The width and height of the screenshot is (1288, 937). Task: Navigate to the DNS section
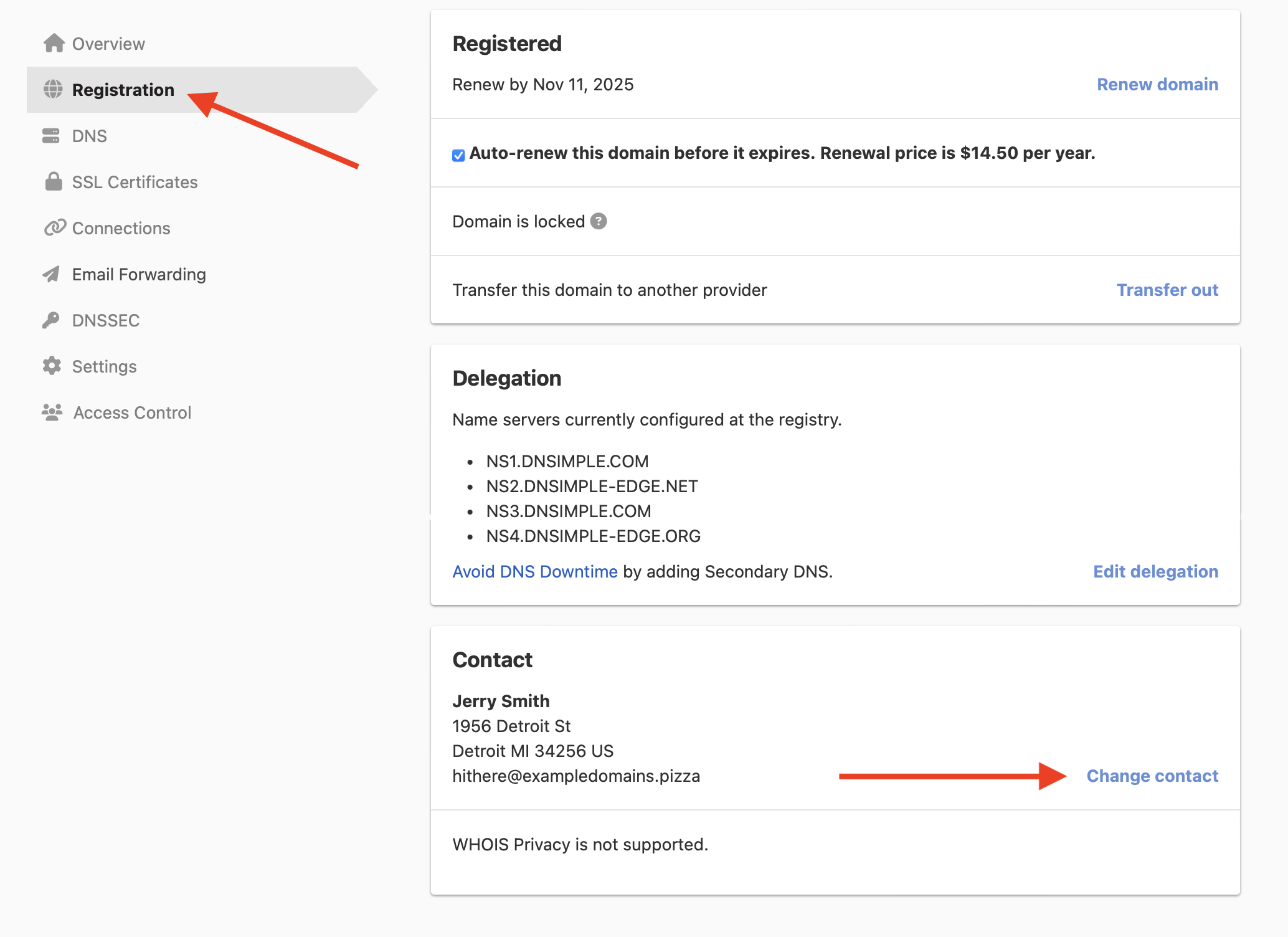point(88,135)
